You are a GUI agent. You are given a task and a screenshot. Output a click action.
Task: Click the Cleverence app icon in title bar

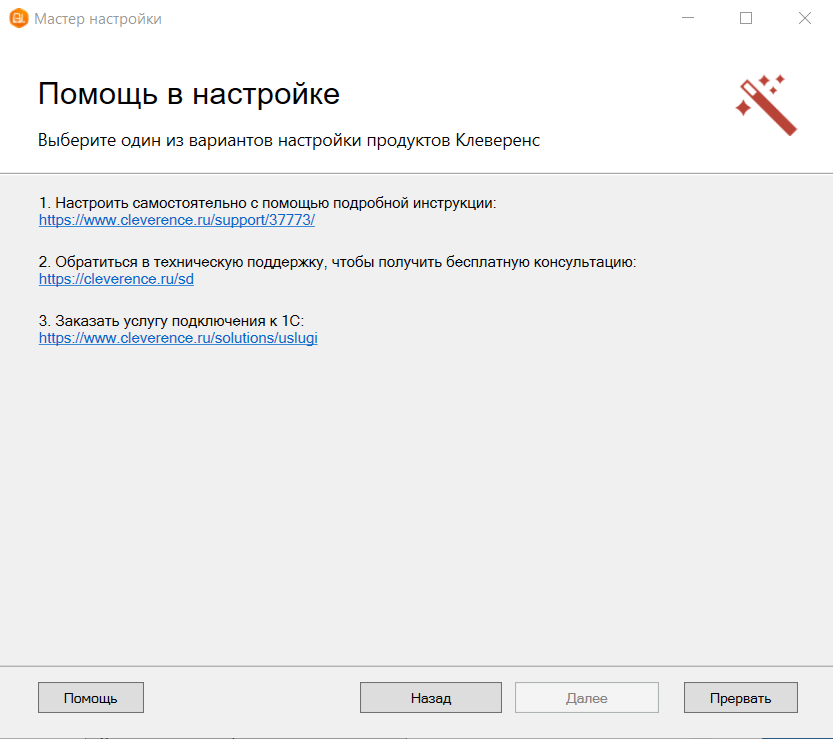pos(17,18)
